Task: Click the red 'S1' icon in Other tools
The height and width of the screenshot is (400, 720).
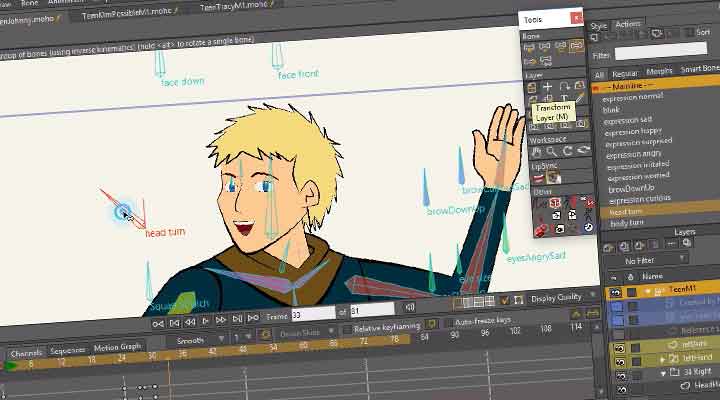Action: pyautogui.click(x=555, y=203)
